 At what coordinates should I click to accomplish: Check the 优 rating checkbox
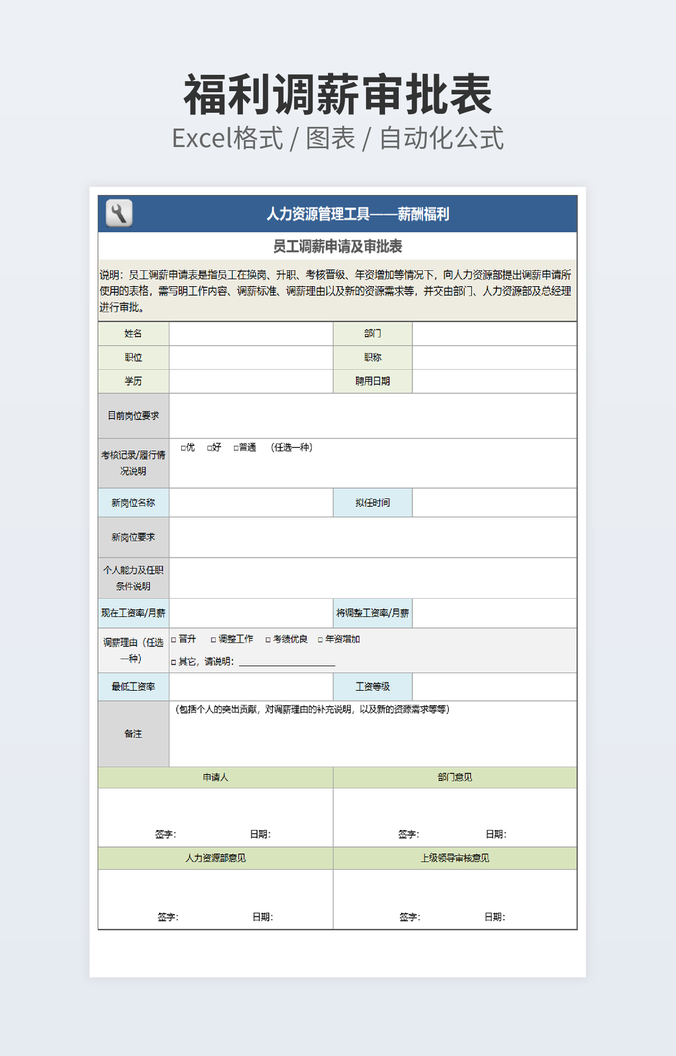(183, 448)
